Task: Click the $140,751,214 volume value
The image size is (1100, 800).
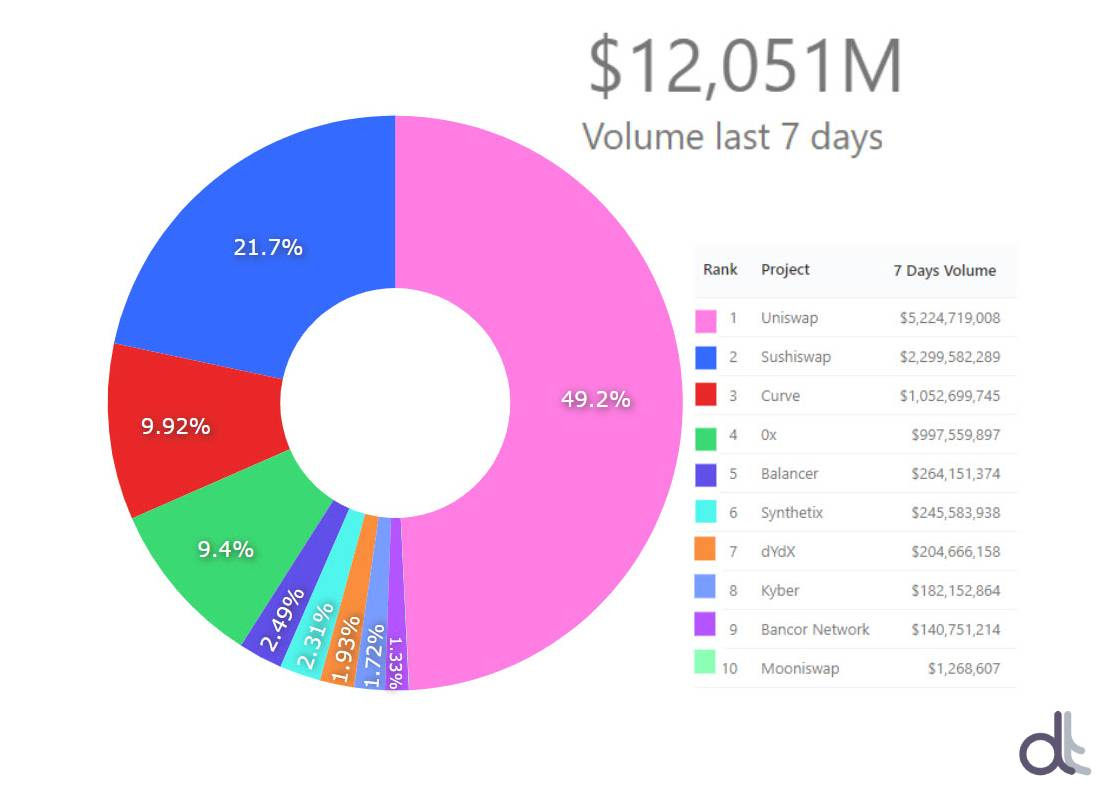Action: point(955,629)
